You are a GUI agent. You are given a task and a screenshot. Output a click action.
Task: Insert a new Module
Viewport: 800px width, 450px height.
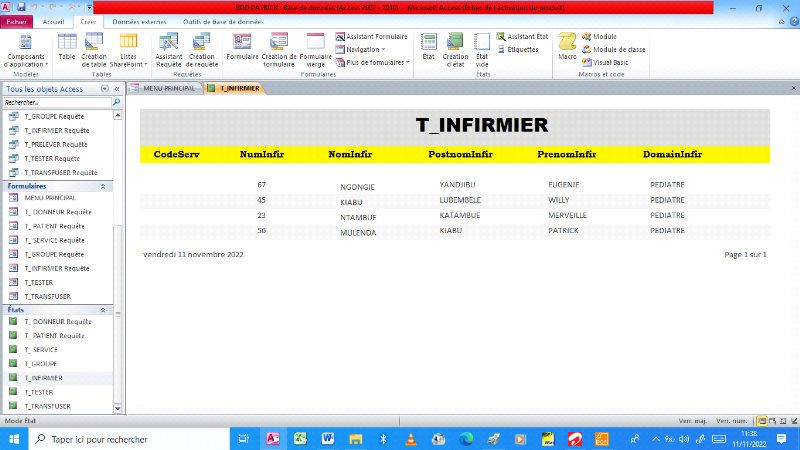(x=599, y=37)
